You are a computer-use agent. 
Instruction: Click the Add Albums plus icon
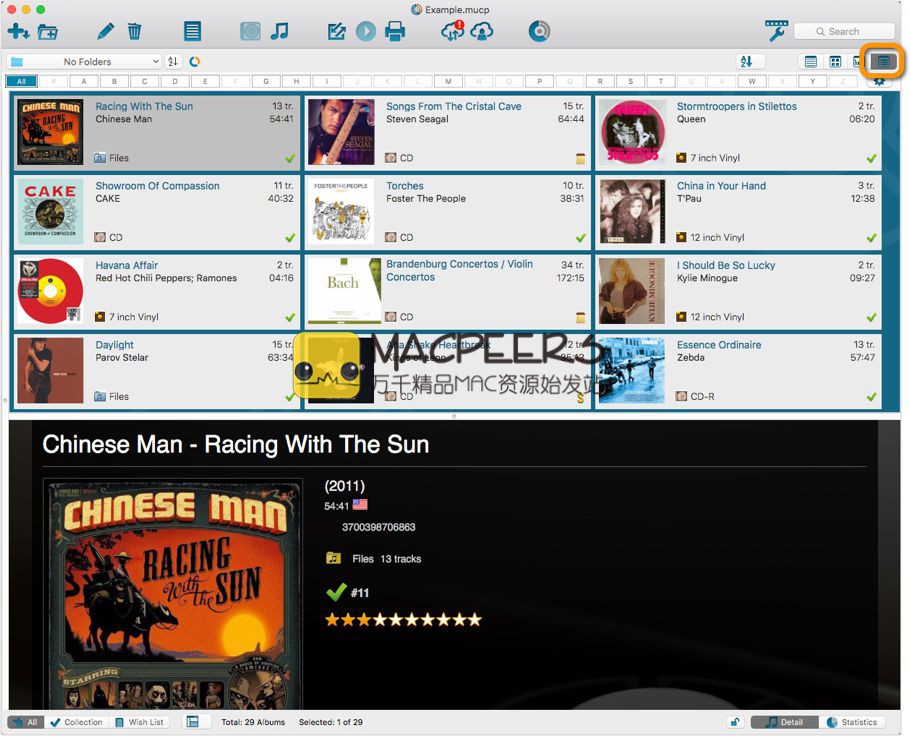point(19,31)
